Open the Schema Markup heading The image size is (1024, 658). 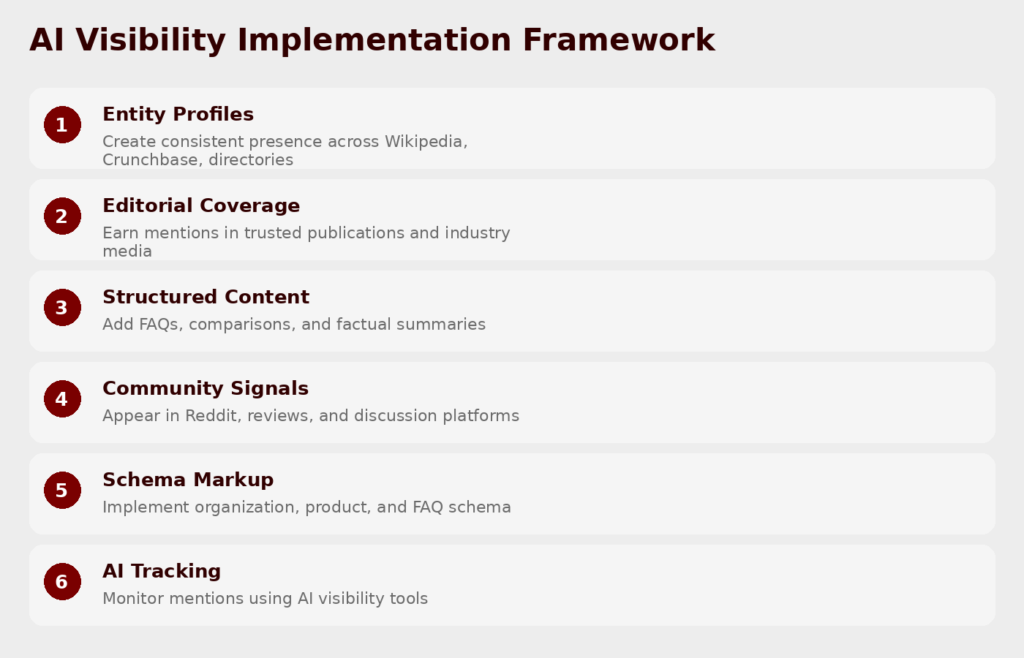click(x=187, y=480)
